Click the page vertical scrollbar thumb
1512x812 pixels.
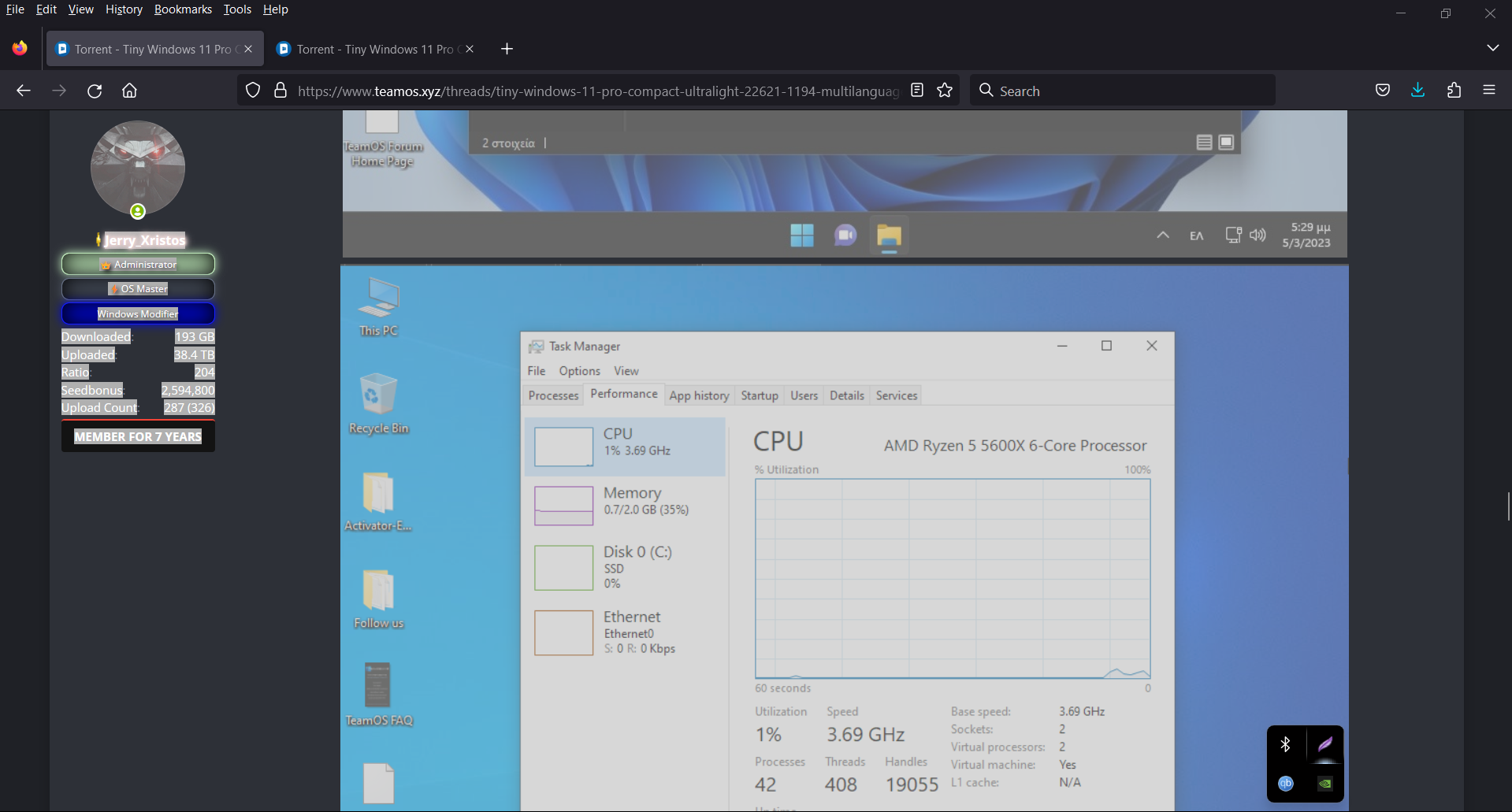pyautogui.click(x=1508, y=506)
